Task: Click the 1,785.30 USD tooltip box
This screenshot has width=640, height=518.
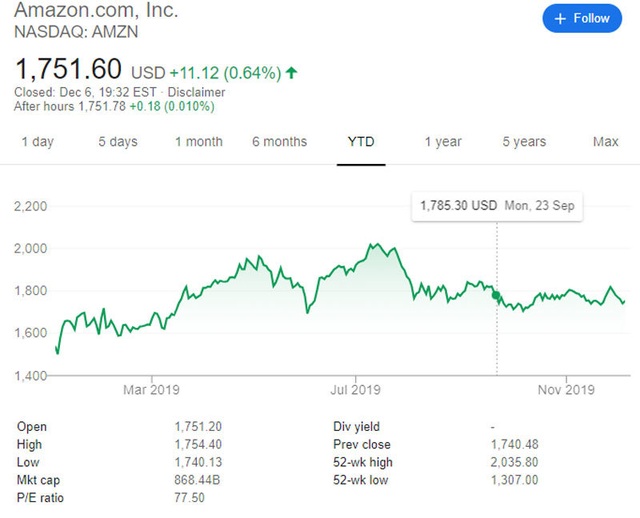Action: pyautogui.click(x=497, y=206)
